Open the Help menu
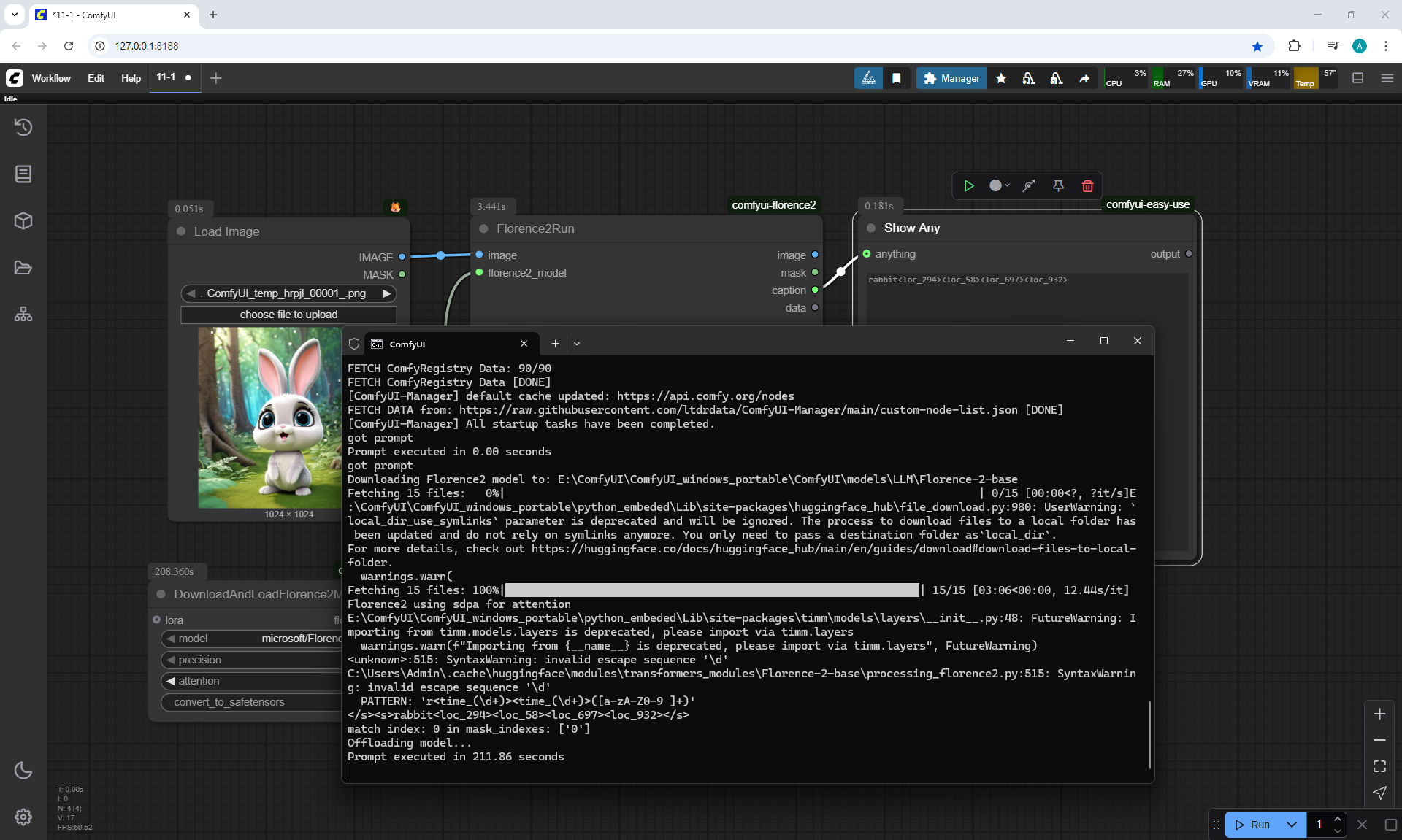 tap(131, 78)
